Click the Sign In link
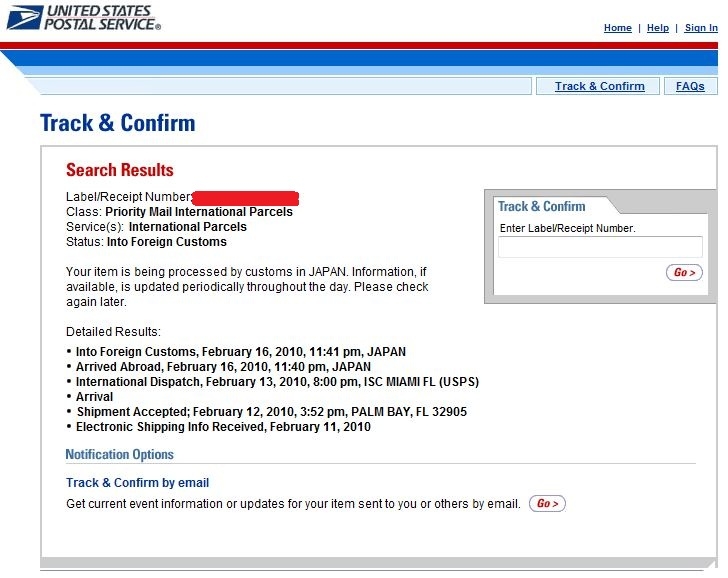Screen dimensions: 728x578 (x=701, y=28)
